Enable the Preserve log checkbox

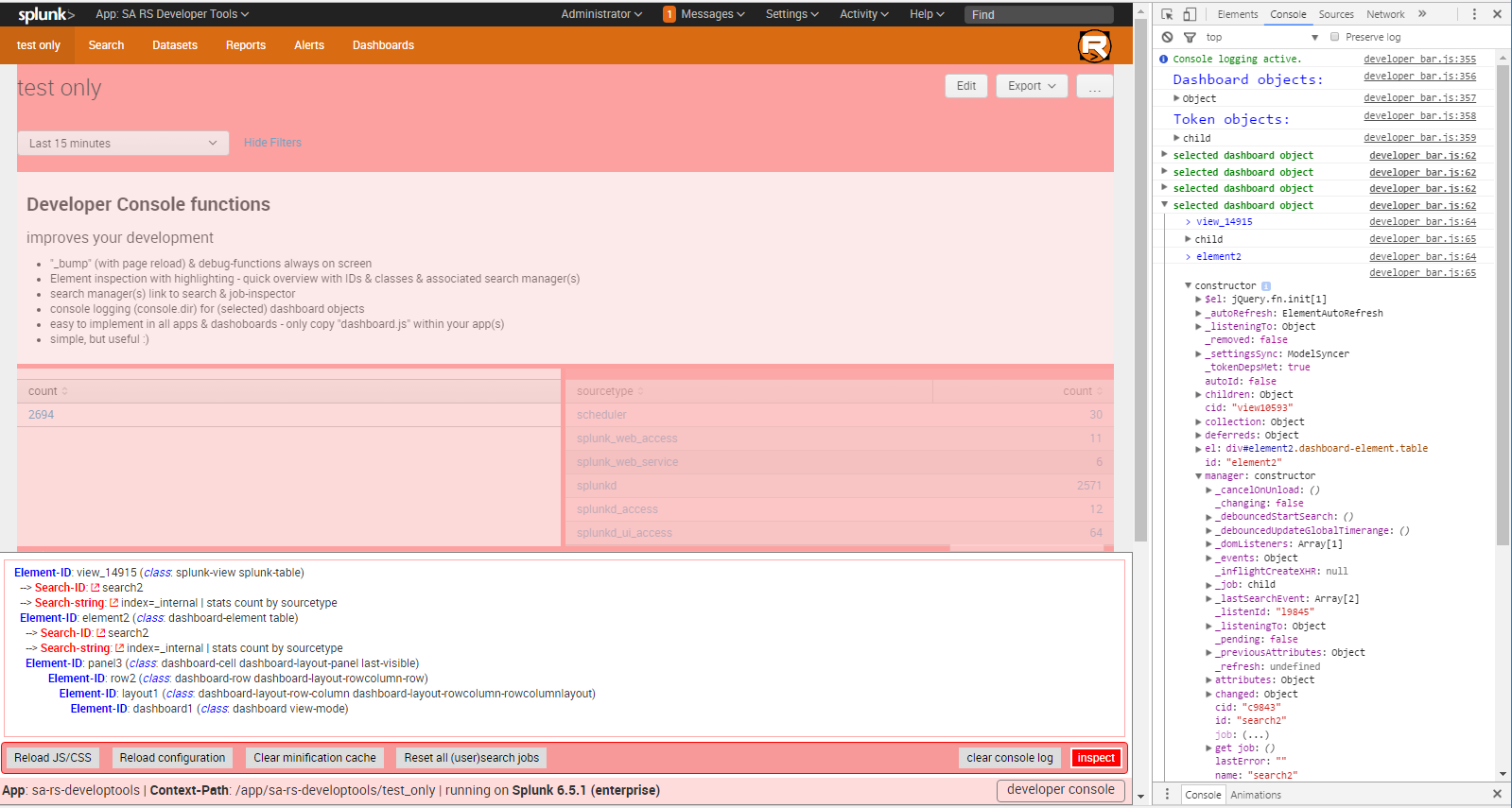tap(1335, 37)
